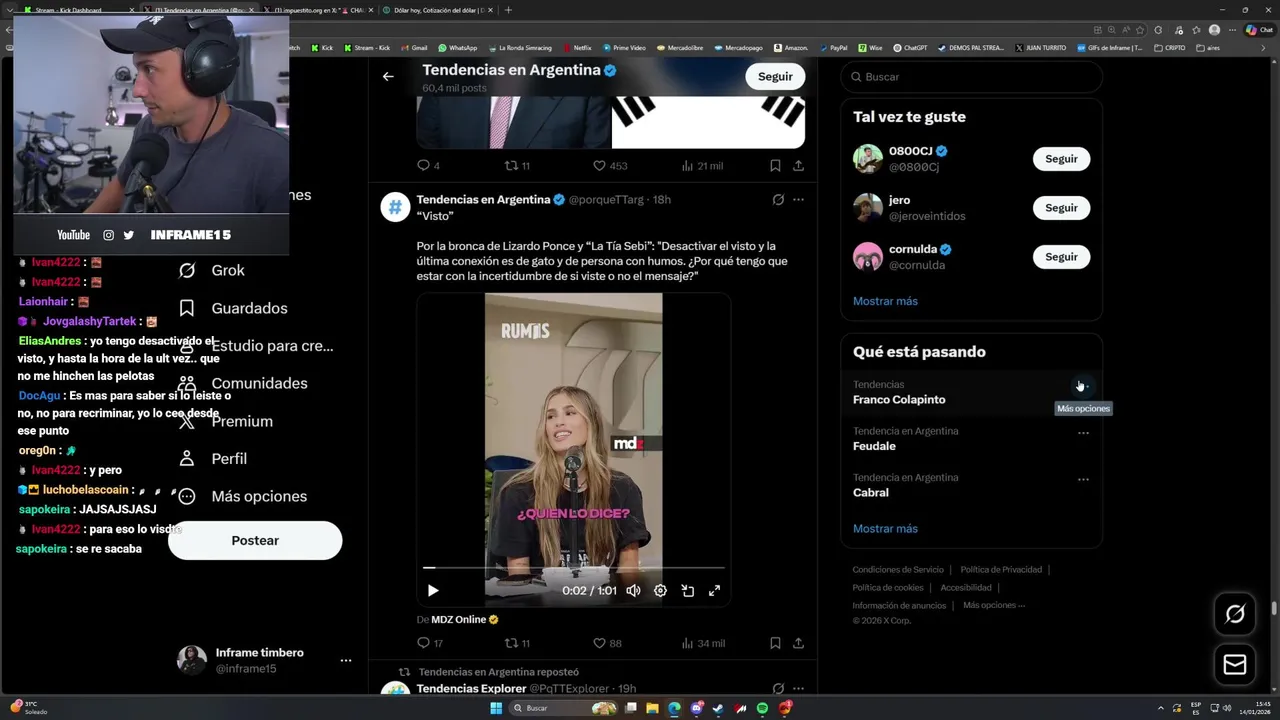The width and height of the screenshot is (1280, 720).
Task: Open account menu next to Inframe timbero
Action: [345, 661]
